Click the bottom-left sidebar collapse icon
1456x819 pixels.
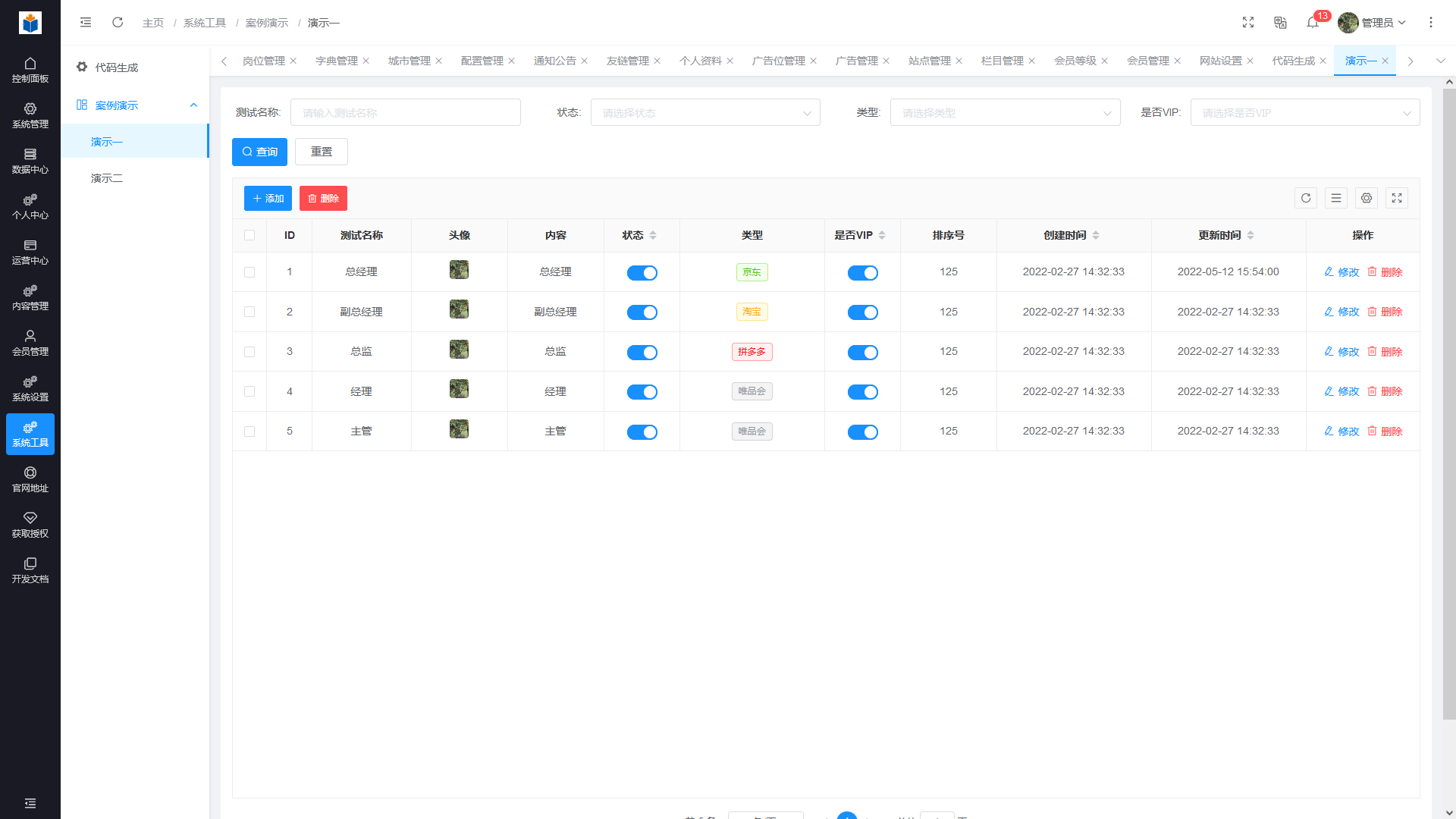(x=30, y=803)
